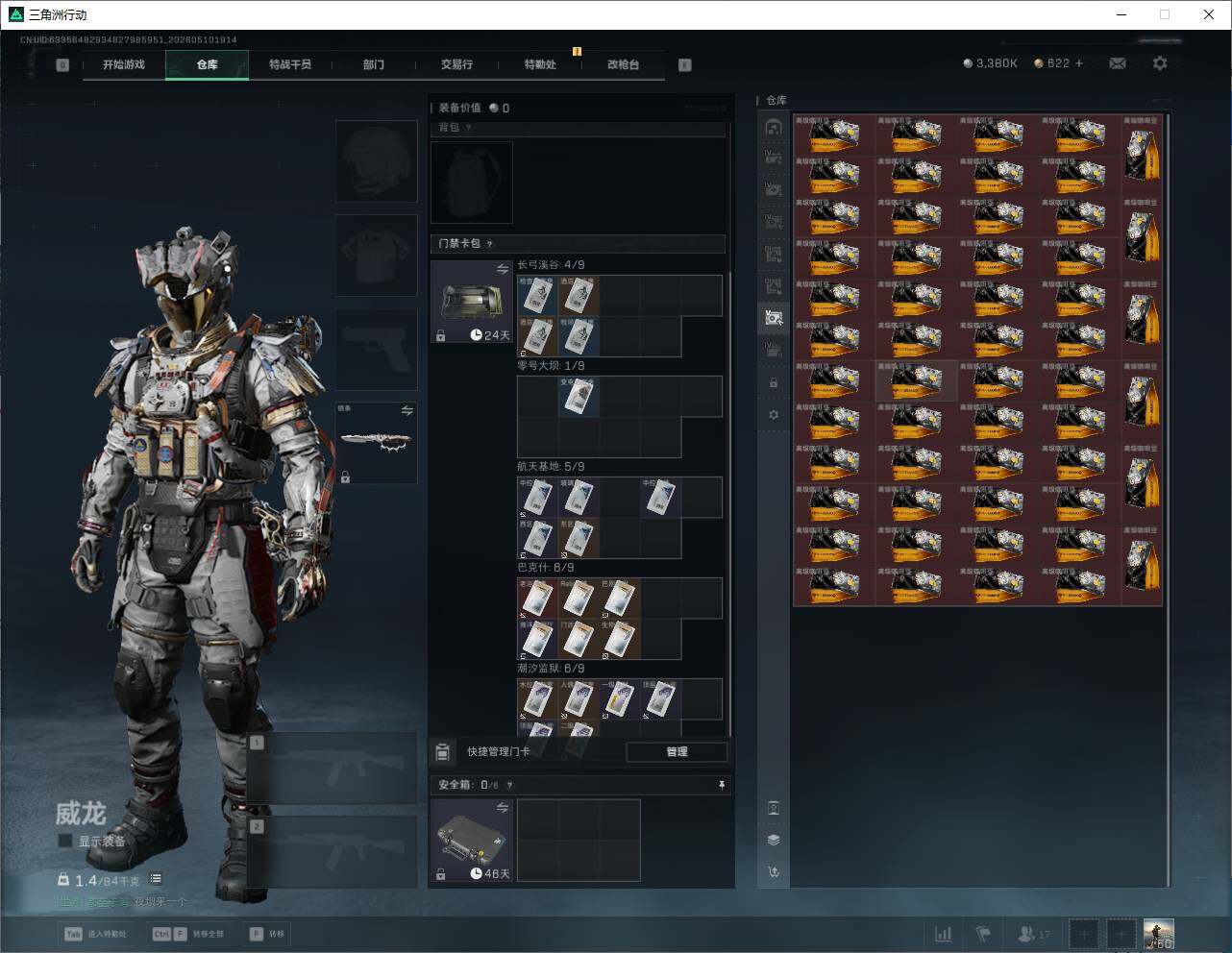Click the 管理 button
The width and height of the screenshot is (1232, 953).
(x=677, y=752)
